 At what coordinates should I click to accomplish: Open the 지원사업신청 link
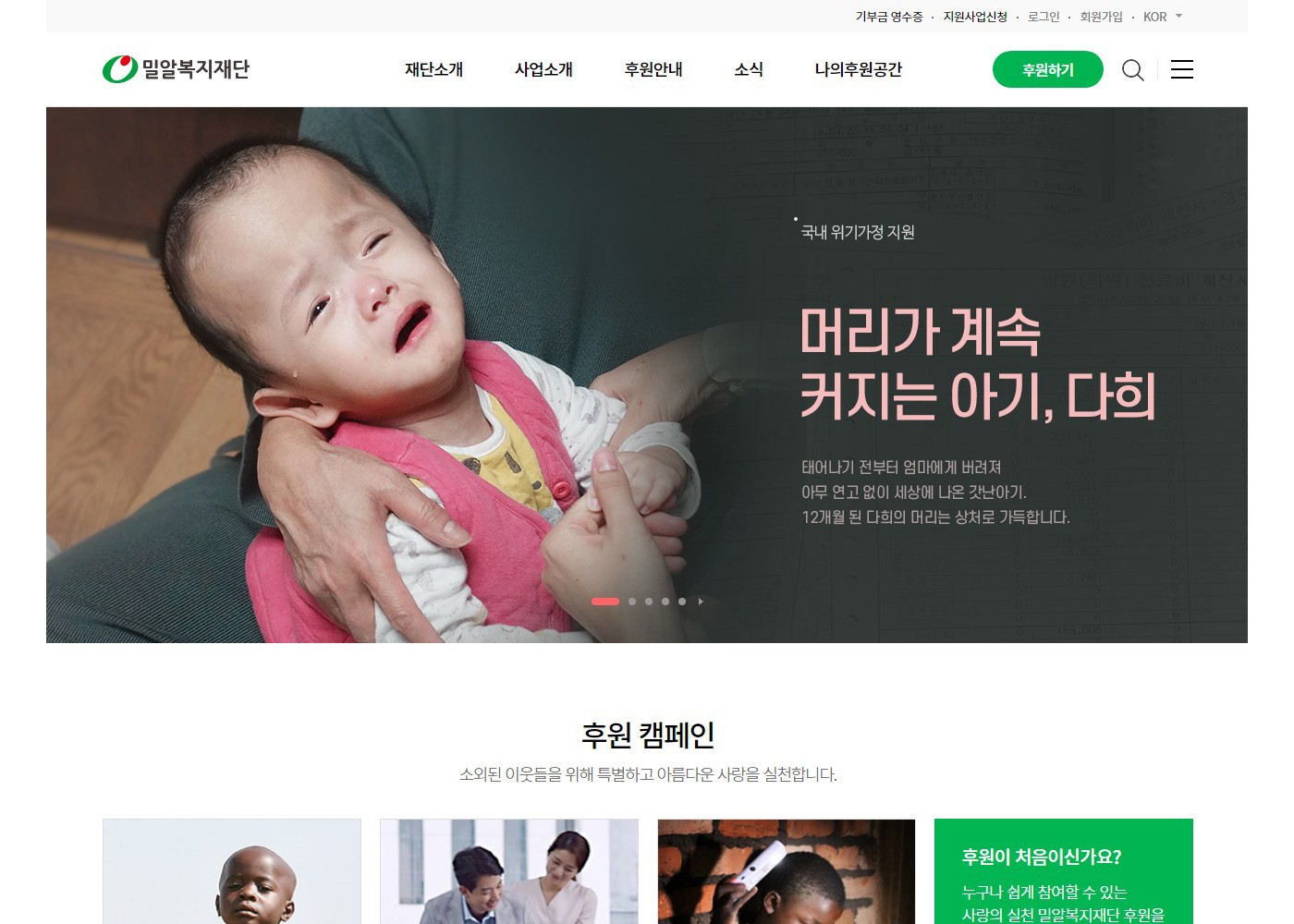coord(975,17)
